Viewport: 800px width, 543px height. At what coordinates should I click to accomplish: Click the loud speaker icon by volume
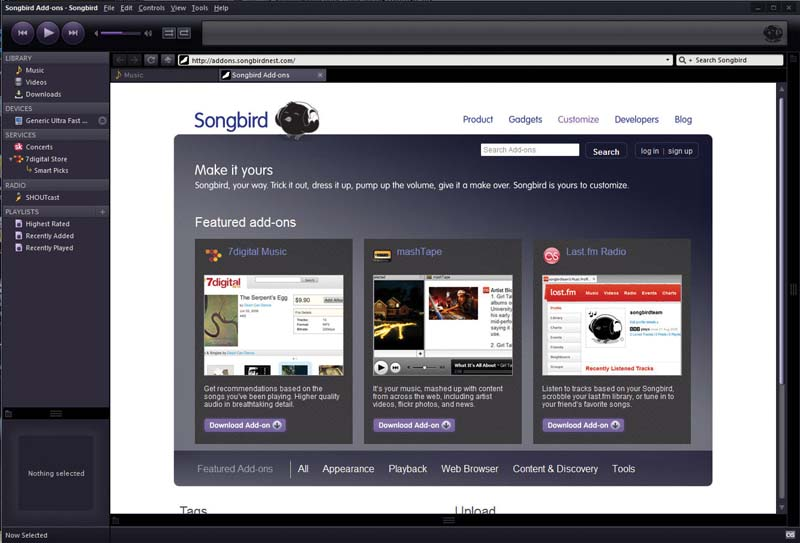point(148,34)
